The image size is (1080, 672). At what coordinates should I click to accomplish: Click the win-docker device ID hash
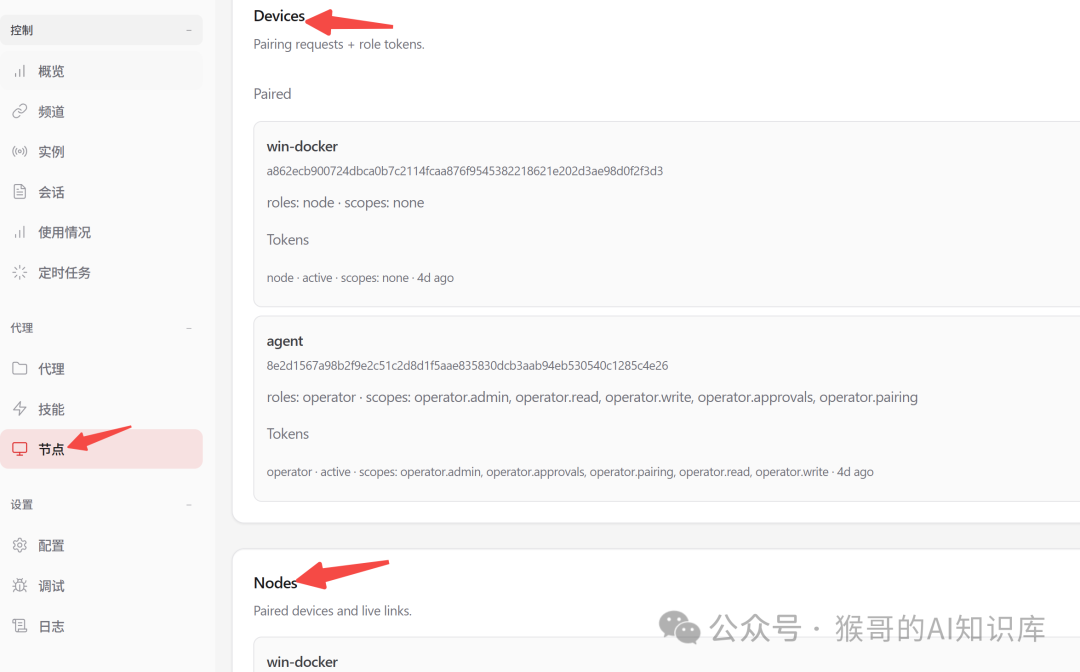(x=465, y=171)
